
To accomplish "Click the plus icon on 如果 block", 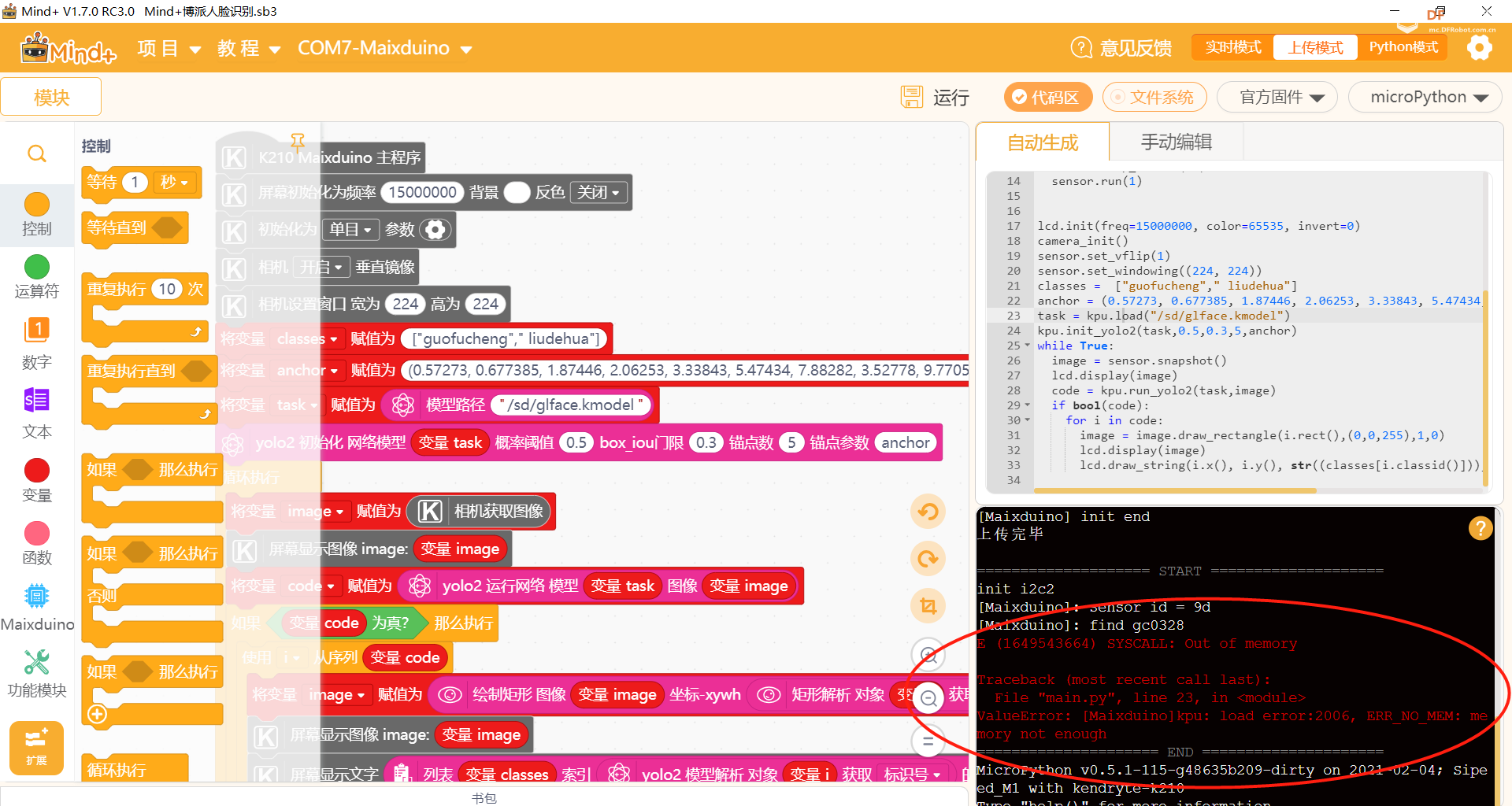I will click(97, 714).
